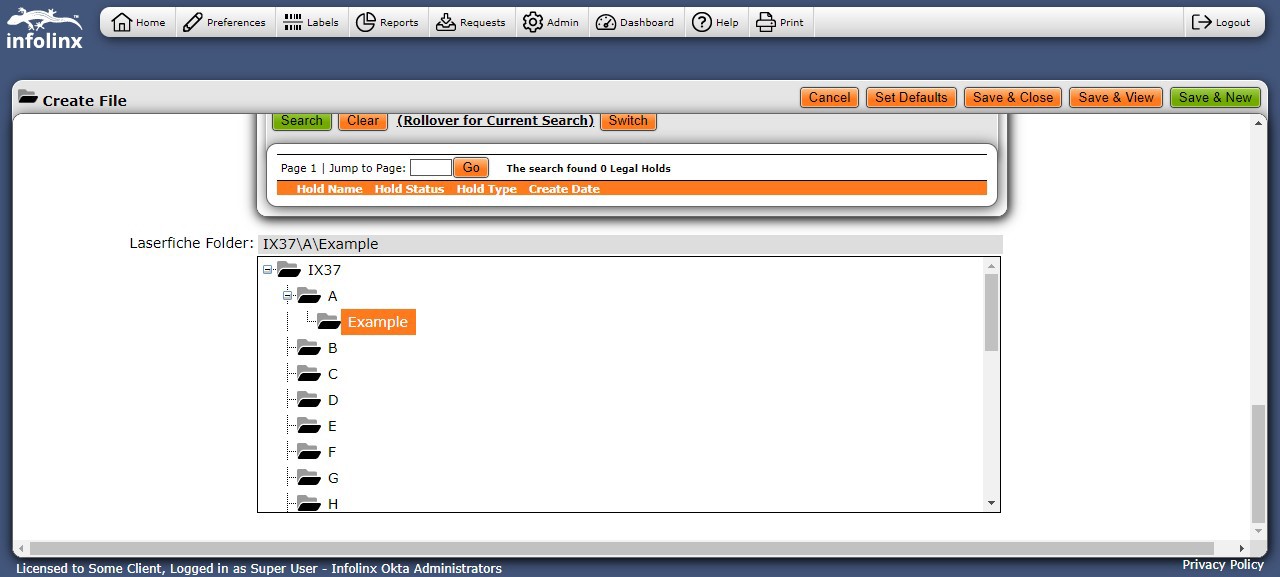The image size is (1280, 577).
Task: Click the Cancel button
Action: tap(829, 97)
